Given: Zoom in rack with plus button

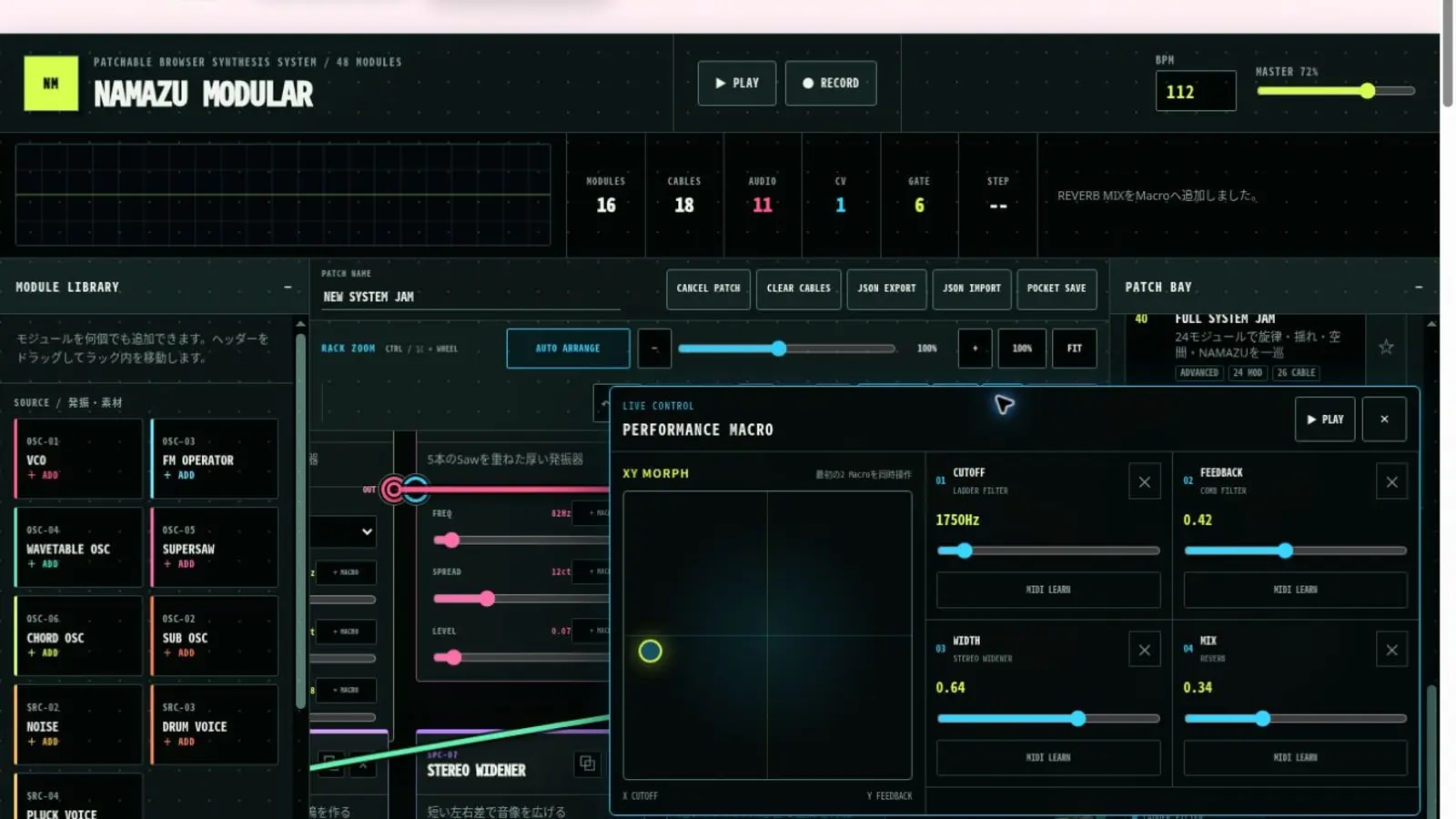Looking at the screenshot, I should point(975,349).
